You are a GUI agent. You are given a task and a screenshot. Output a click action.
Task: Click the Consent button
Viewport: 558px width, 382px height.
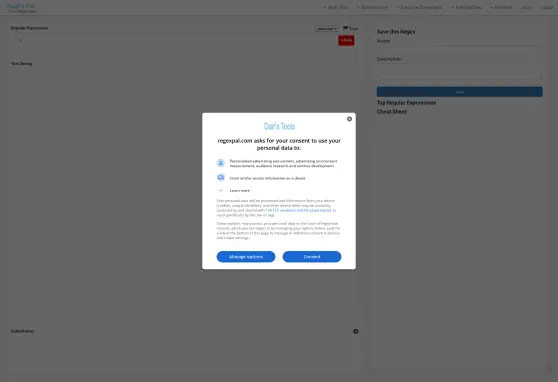coord(312,257)
